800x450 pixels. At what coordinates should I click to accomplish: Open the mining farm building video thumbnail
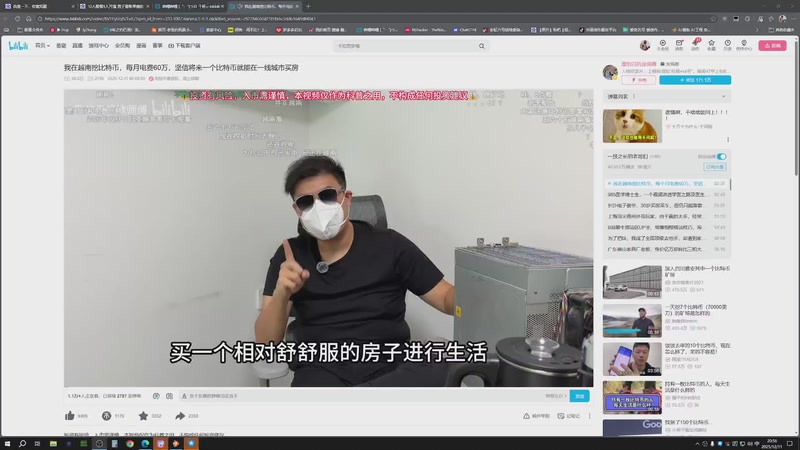(632, 282)
